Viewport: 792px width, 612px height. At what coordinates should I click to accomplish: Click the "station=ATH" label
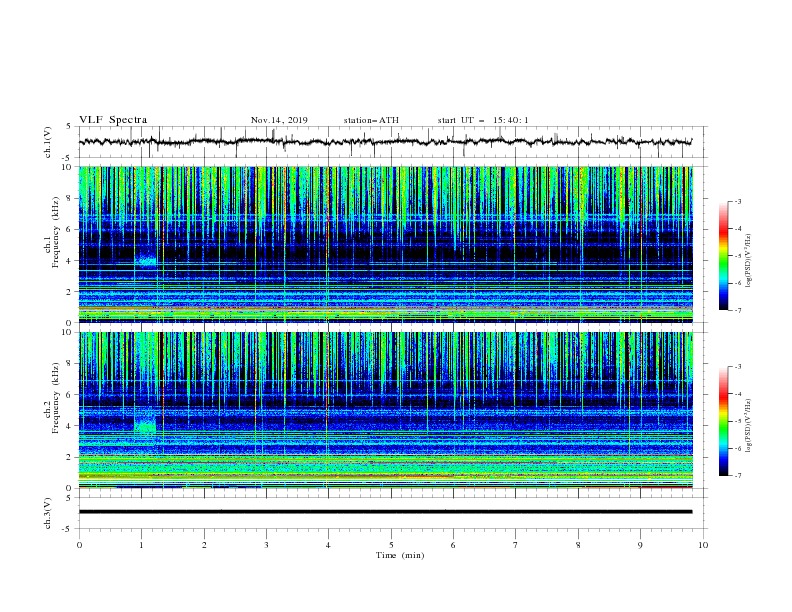371,120
